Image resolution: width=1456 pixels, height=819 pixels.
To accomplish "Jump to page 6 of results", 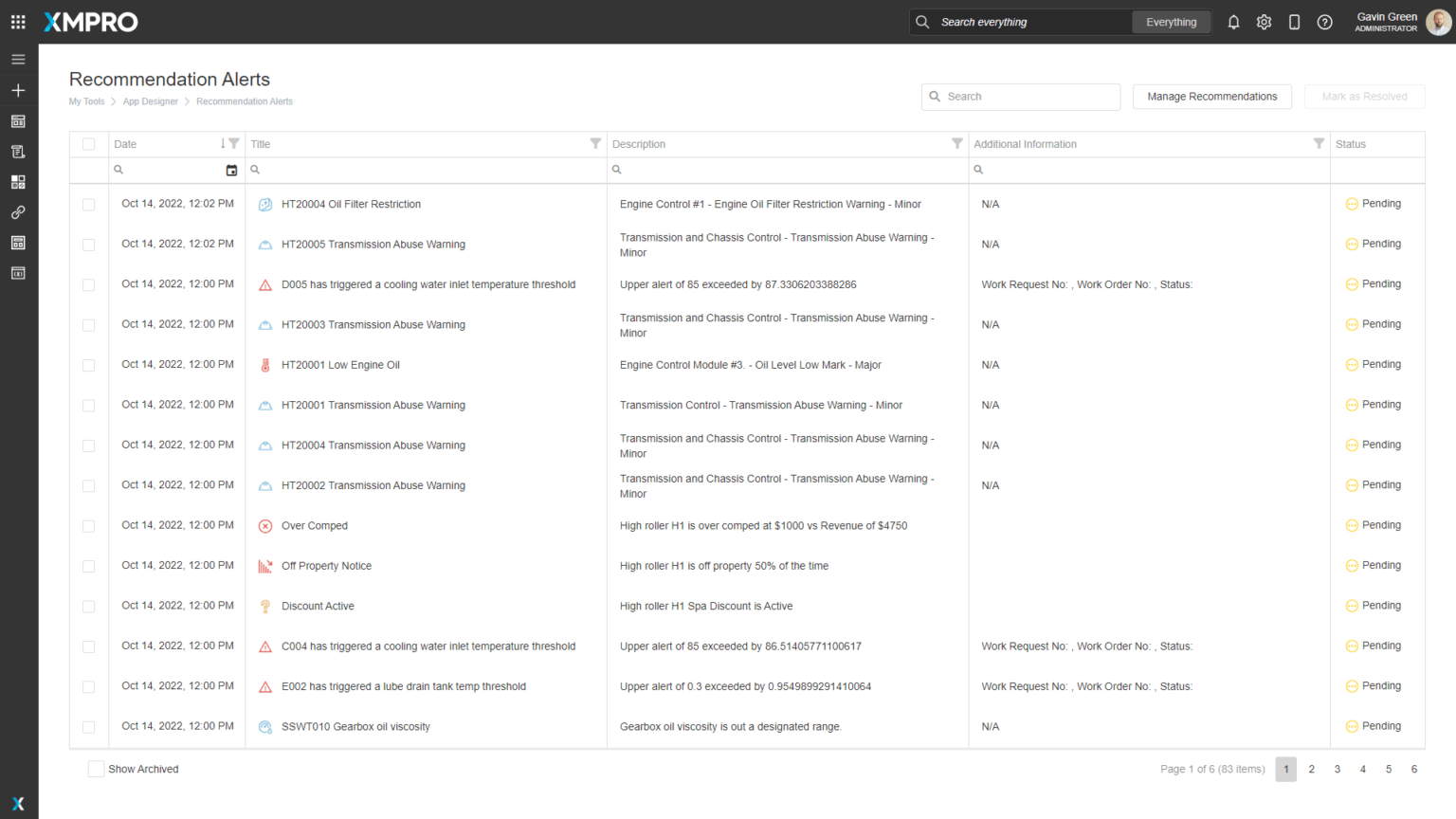I will point(1413,769).
